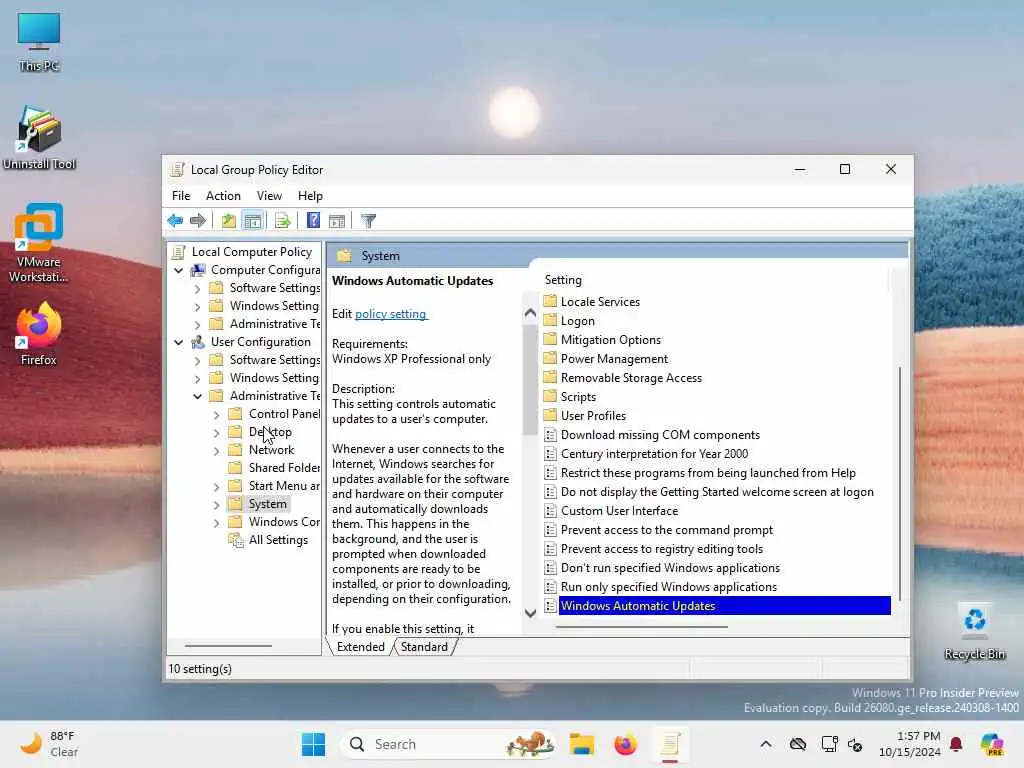Click the Power Management folder icon
Image resolution: width=1024 pixels, height=768 pixels.
(551, 358)
